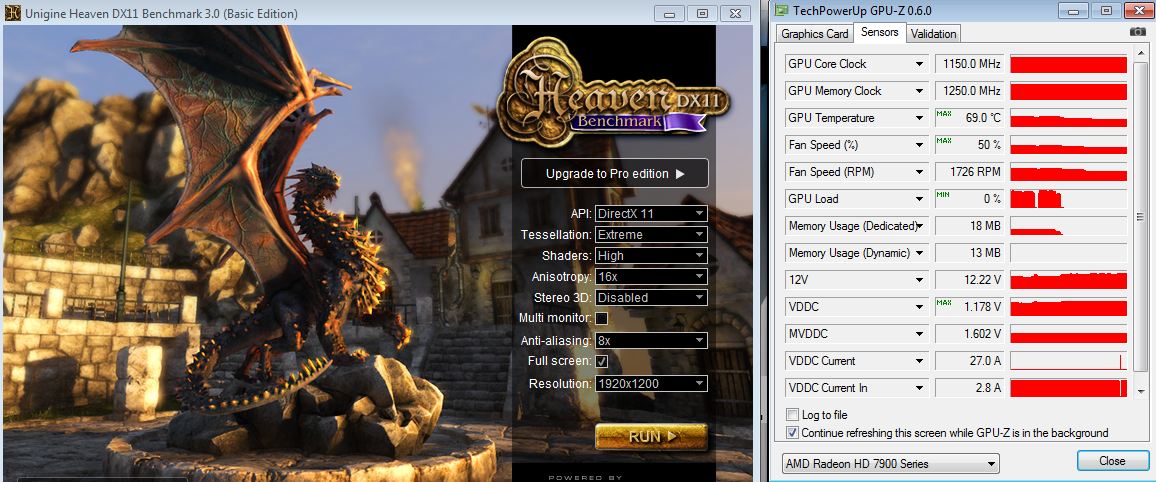
Task: Open the AMD Radeon HD 7900 Series selector
Action: [x=891, y=464]
